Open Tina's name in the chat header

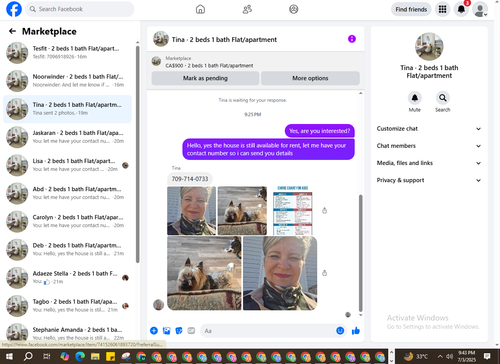(224, 39)
